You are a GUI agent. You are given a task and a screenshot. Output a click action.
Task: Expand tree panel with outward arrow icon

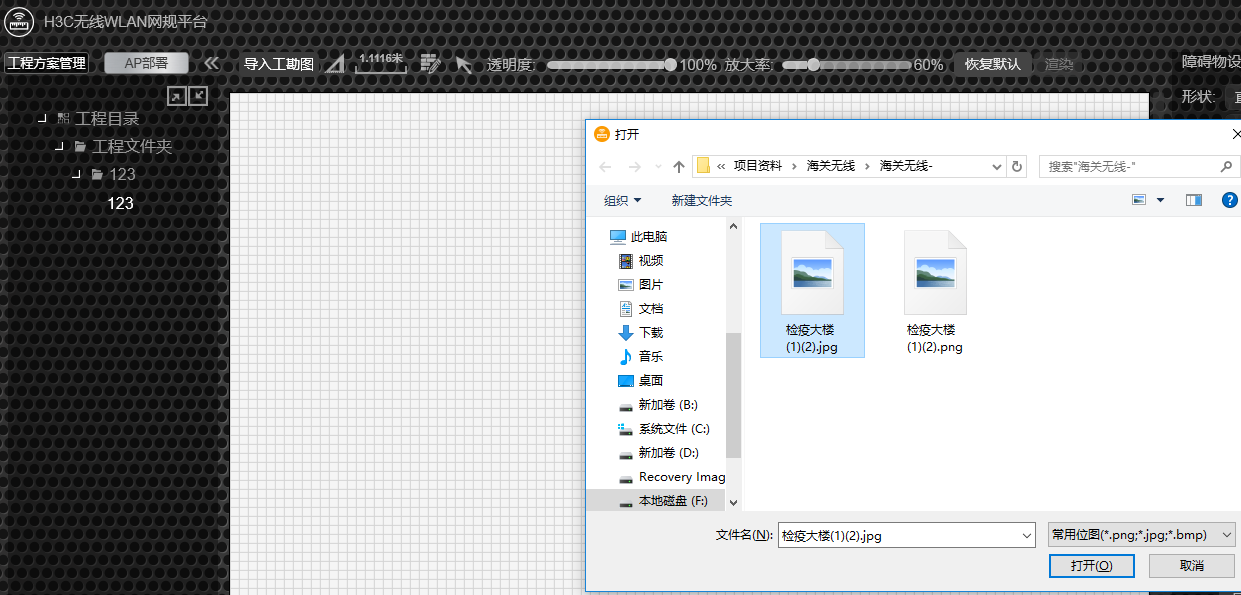point(176,95)
